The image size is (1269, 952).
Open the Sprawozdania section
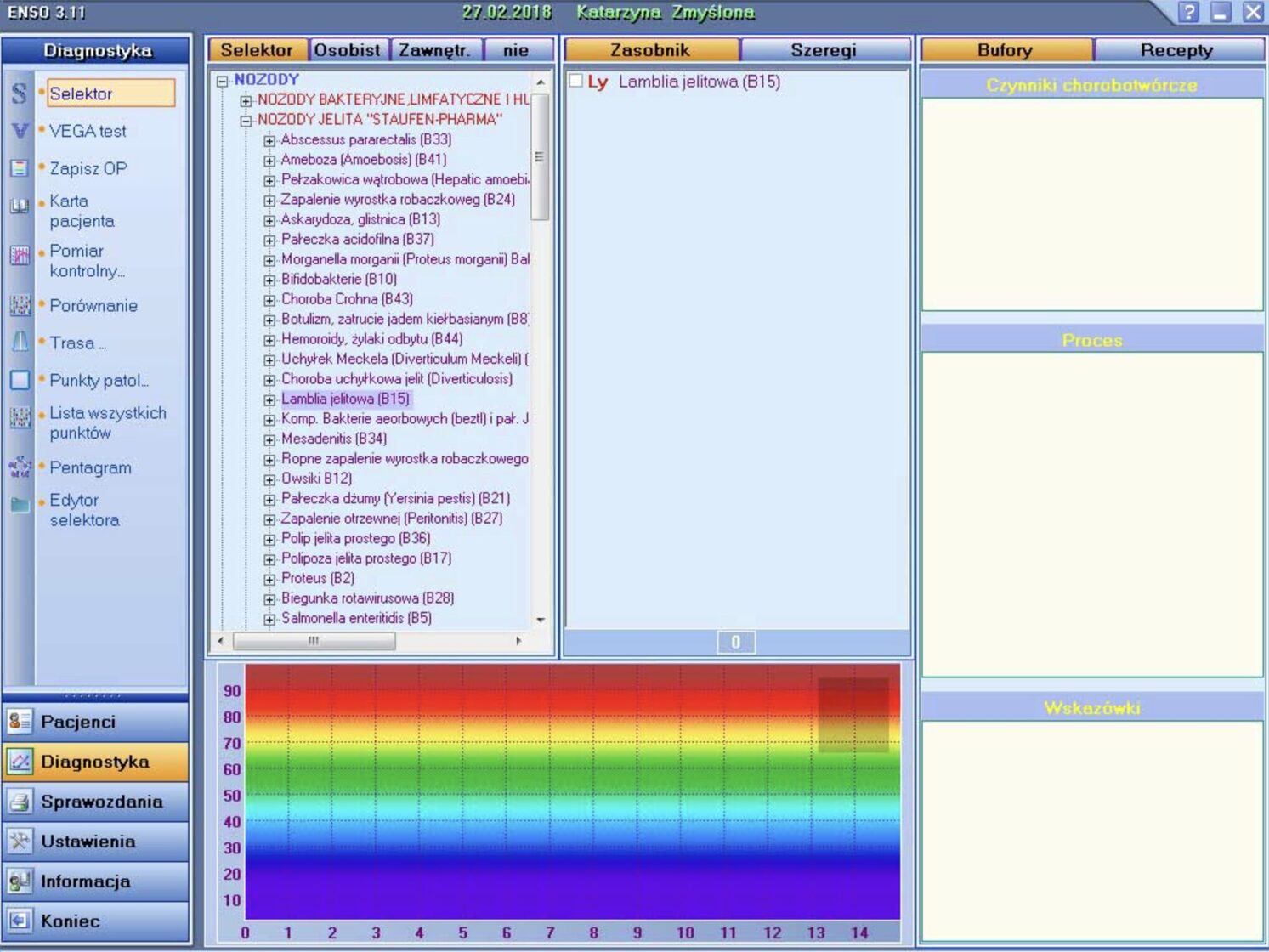click(95, 802)
